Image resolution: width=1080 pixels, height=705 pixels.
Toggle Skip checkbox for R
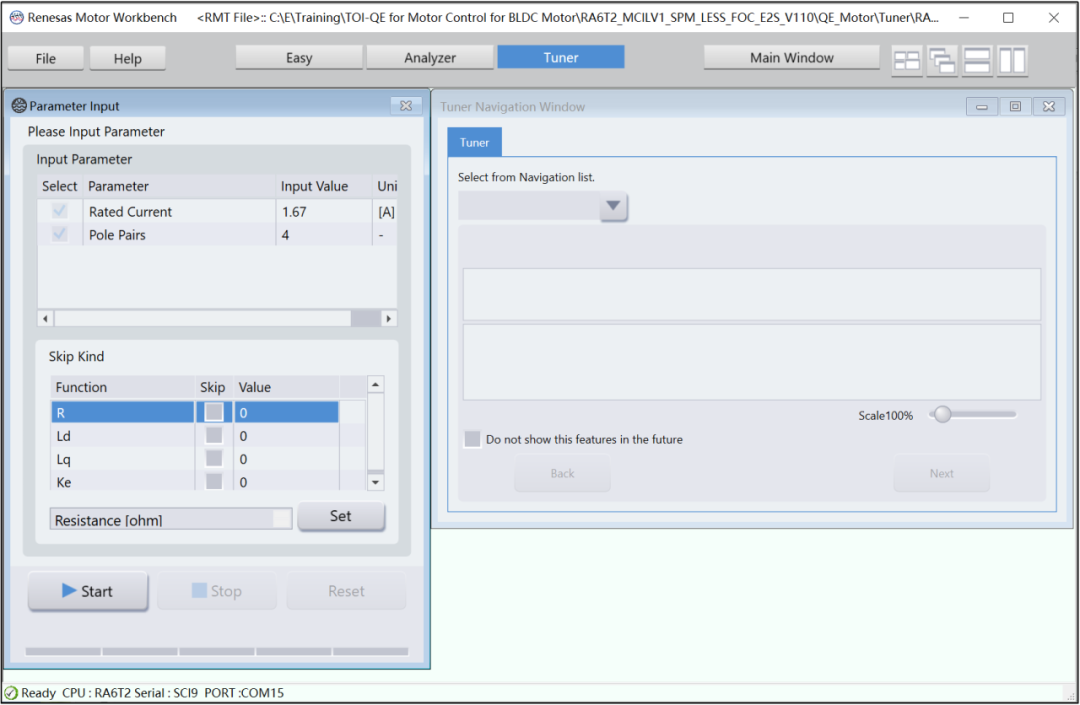click(214, 412)
